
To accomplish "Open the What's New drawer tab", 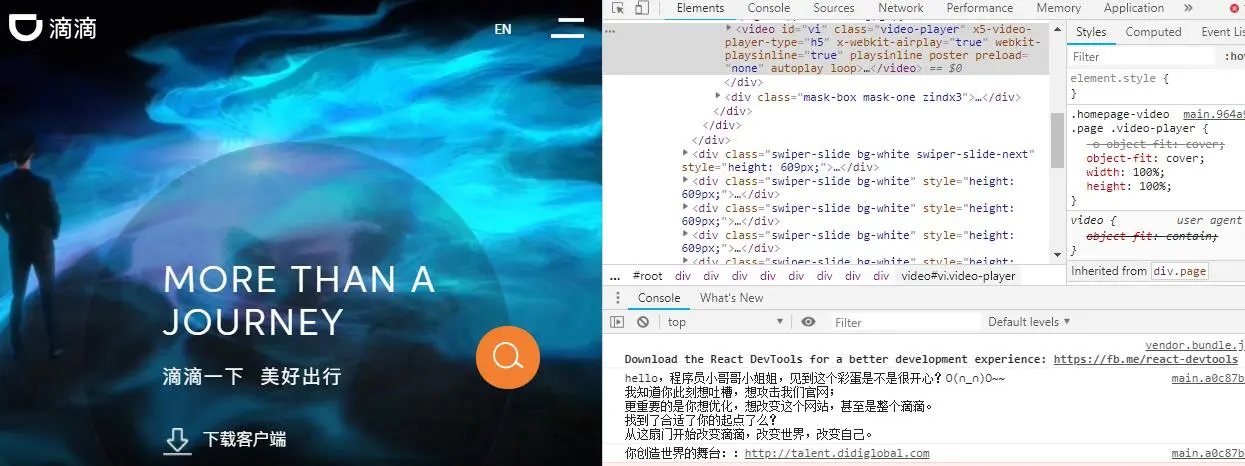I will tap(731, 298).
